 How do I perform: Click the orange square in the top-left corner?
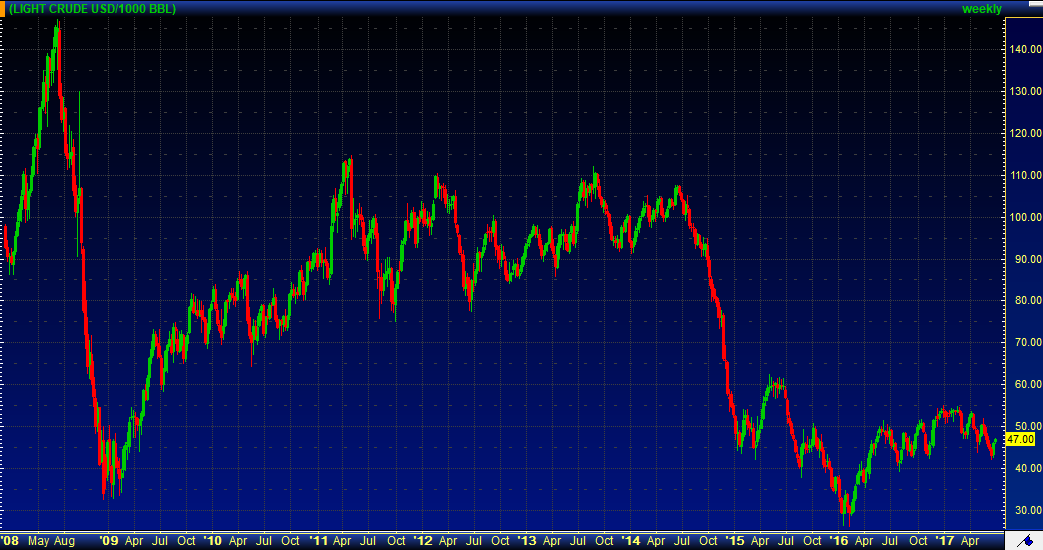point(3,9)
